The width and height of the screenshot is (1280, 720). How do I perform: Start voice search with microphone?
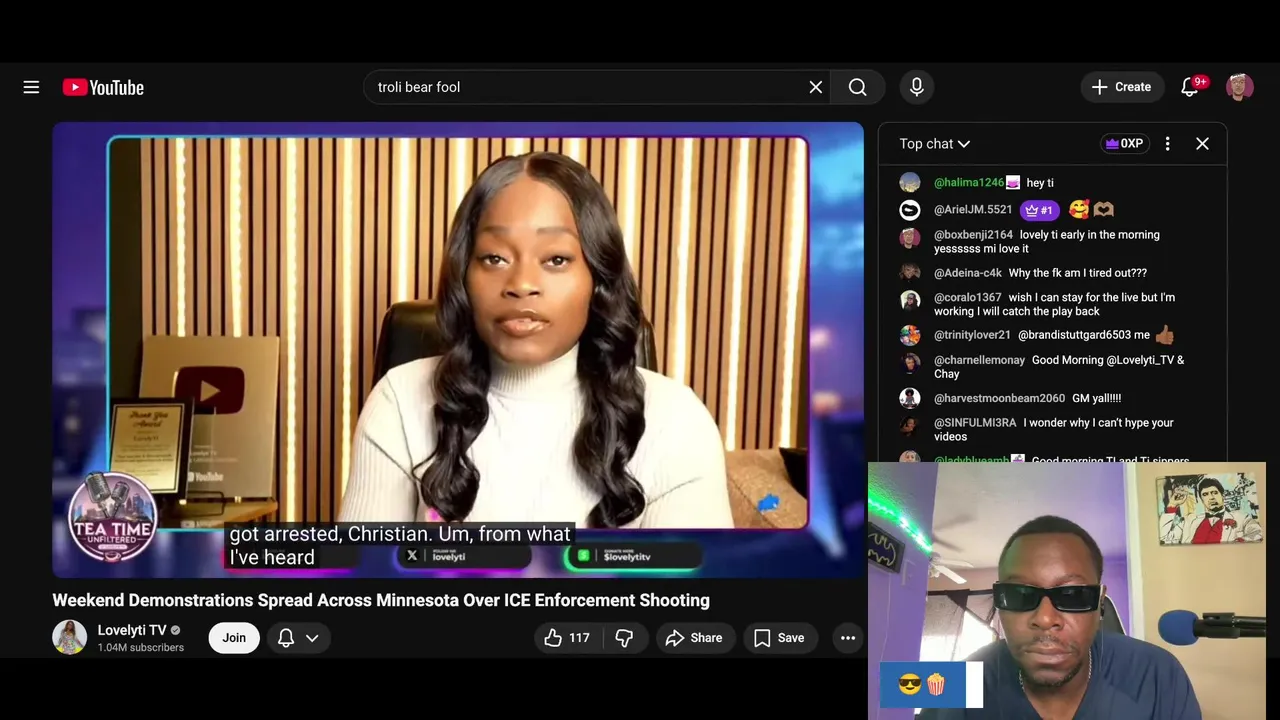[x=916, y=87]
